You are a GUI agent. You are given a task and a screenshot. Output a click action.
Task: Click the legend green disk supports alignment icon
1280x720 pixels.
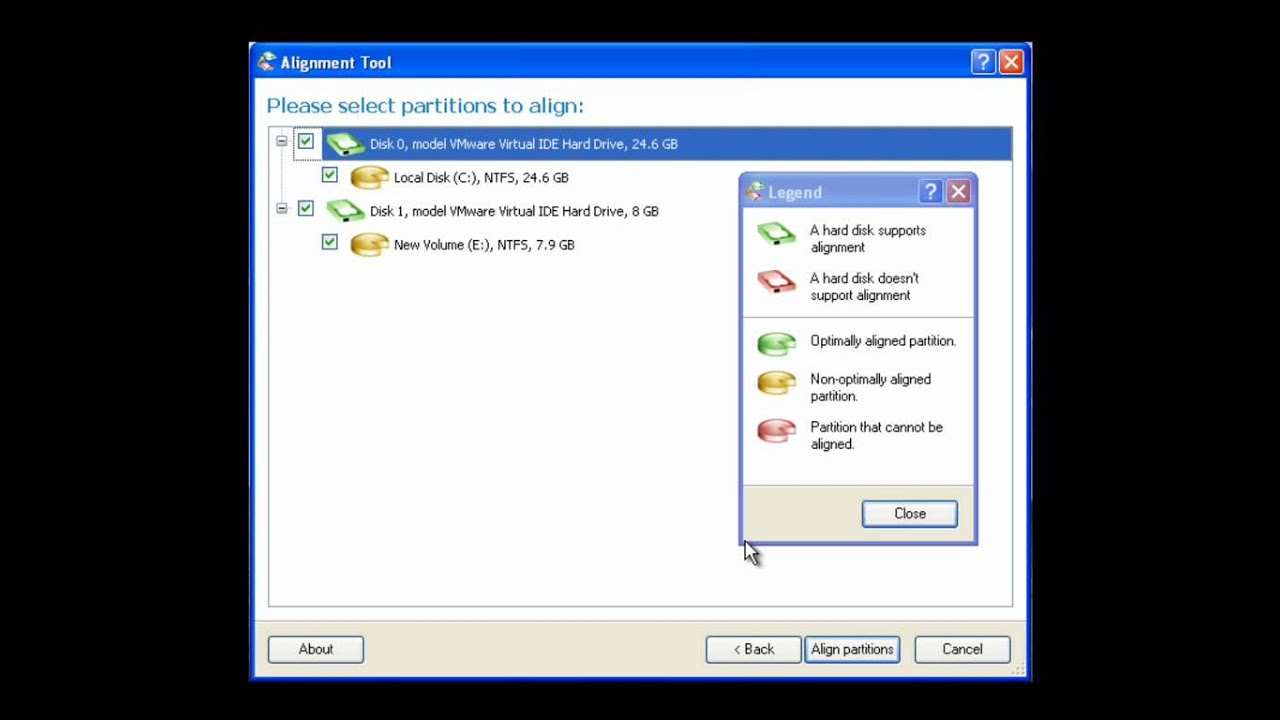[776, 234]
